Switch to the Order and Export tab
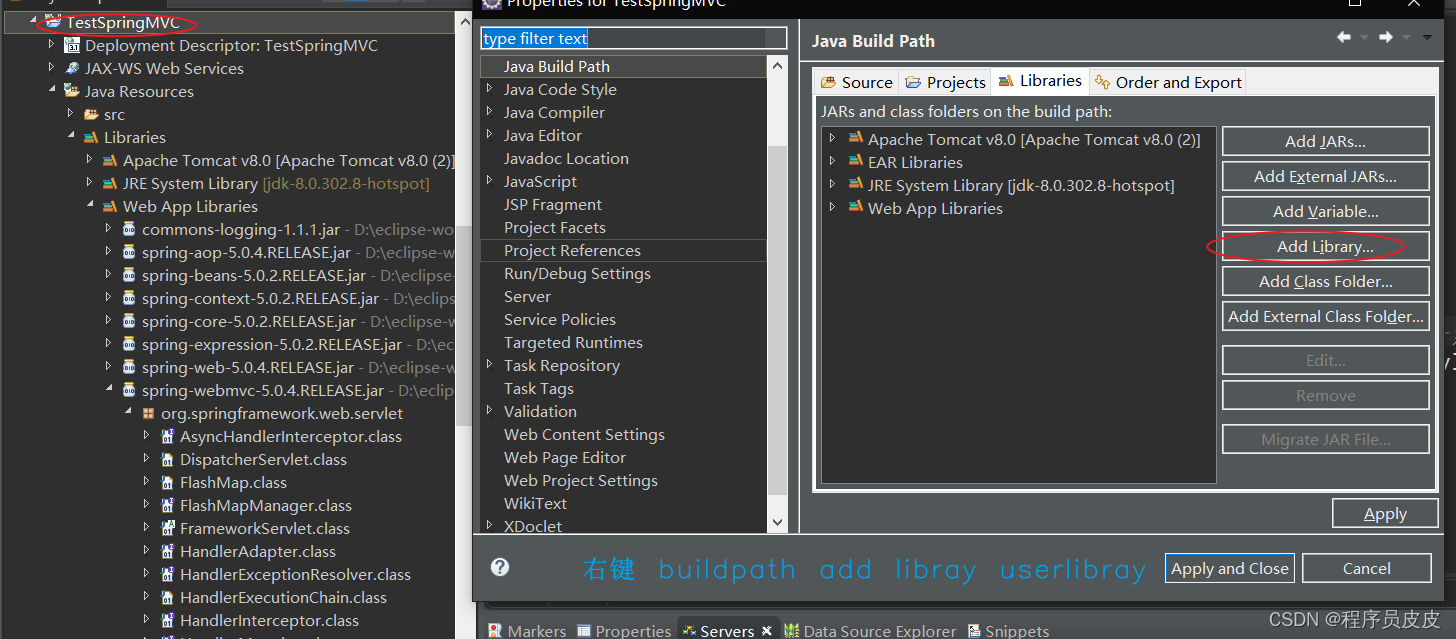Image resolution: width=1456 pixels, height=639 pixels. click(1167, 81)
